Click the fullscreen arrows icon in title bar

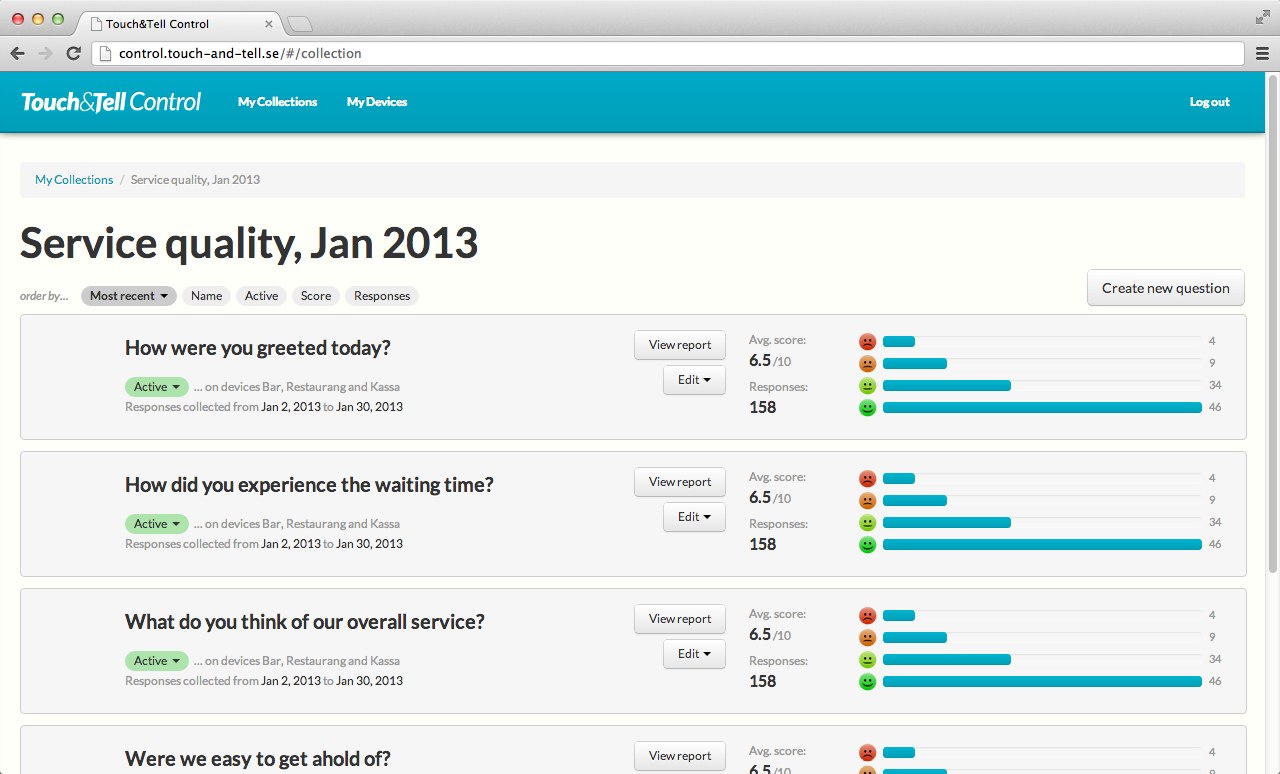point(1262,17)
